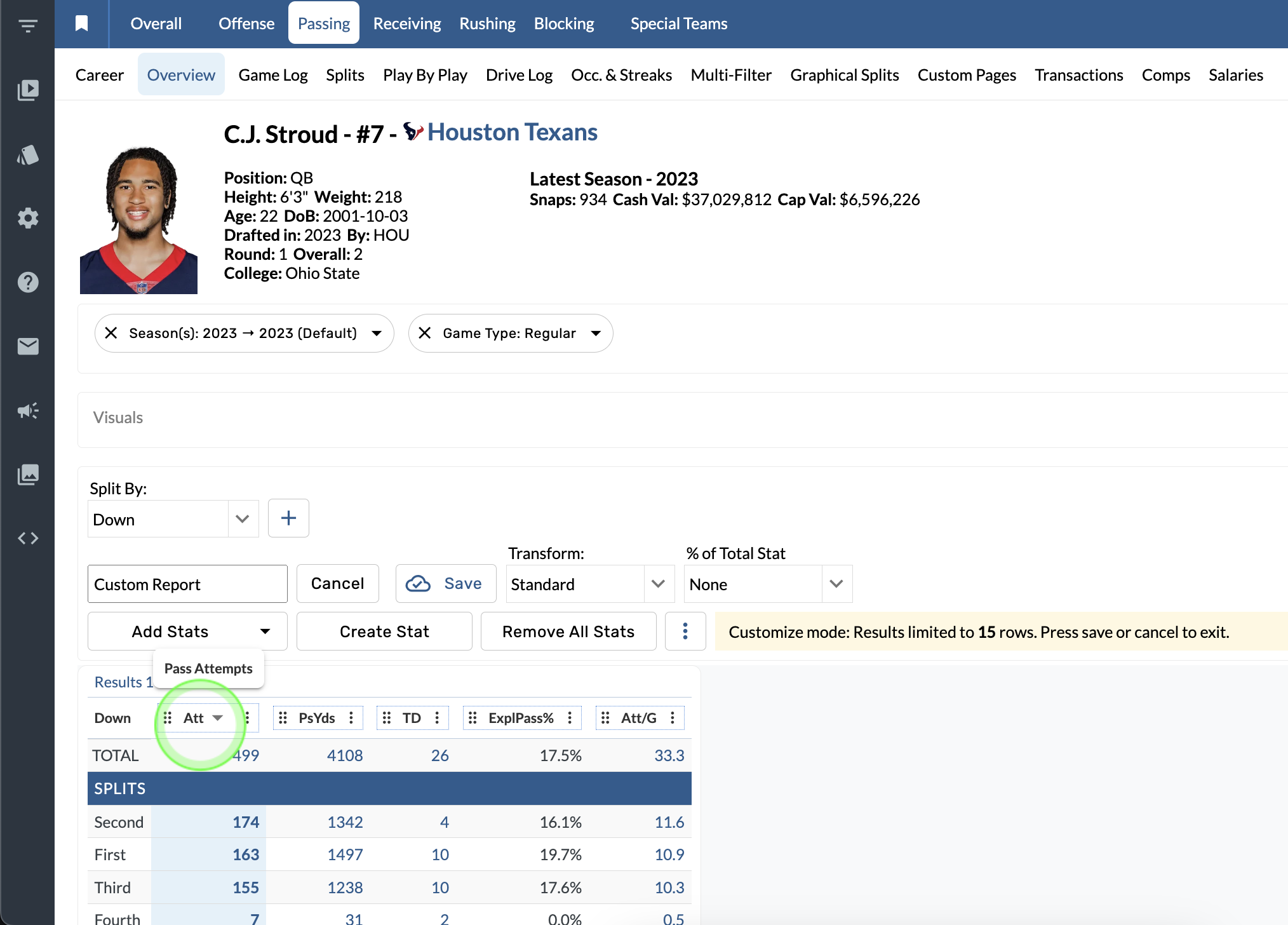Image resolution: width=1288 pixels, height=925 pixels.
Task: Open the filter list sidebar icon
Action: 28,25
